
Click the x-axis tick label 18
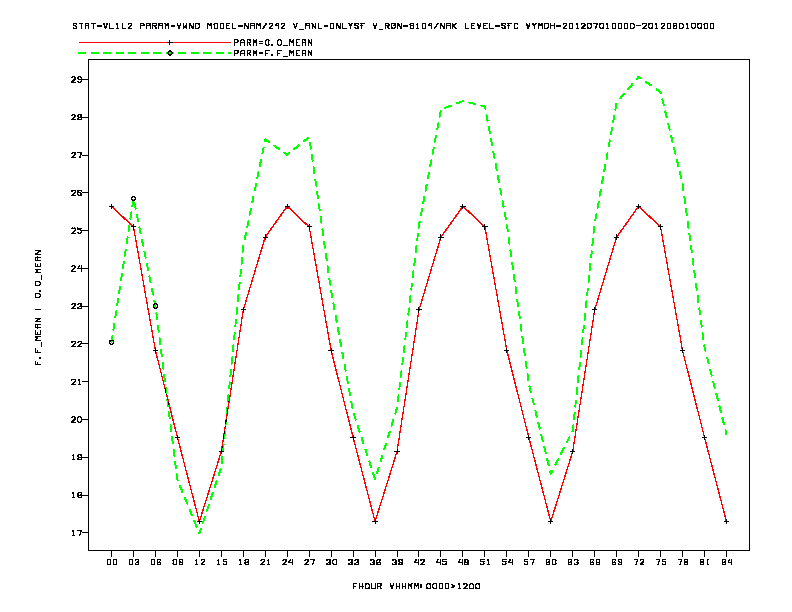243,562
